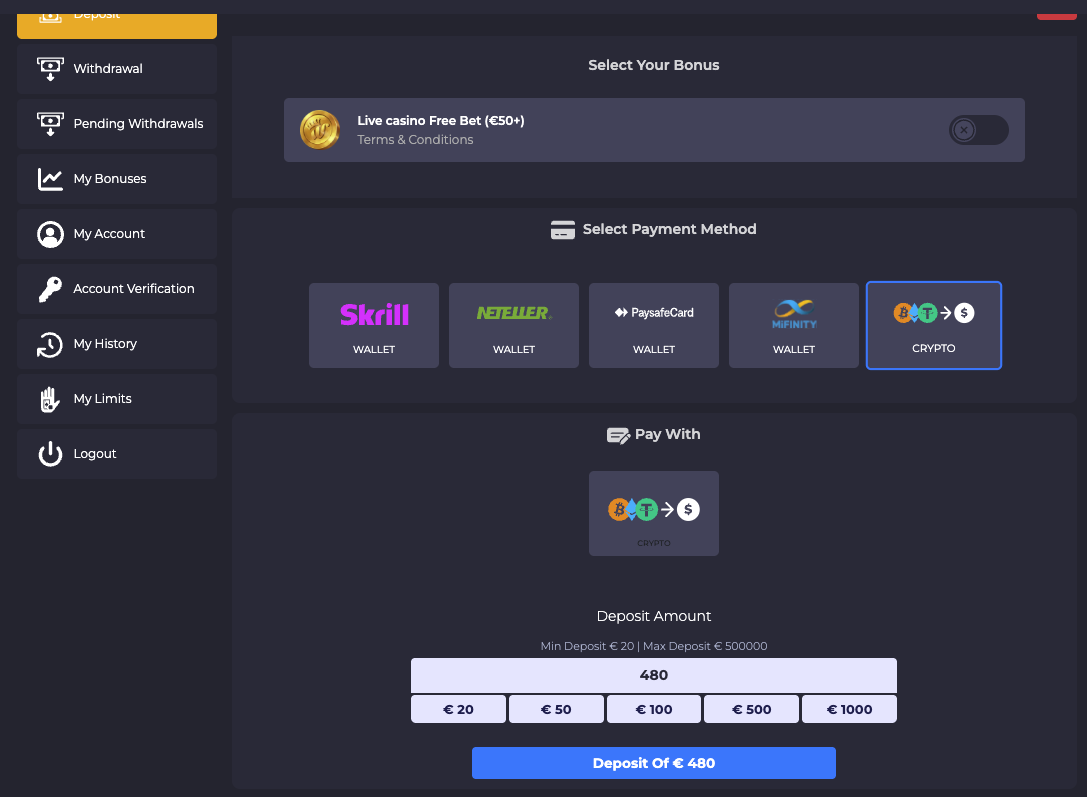The width and height of the screenshot is (1087, 797).
Task: Choose the MiFinity wallet payment method
Action: 794,325
